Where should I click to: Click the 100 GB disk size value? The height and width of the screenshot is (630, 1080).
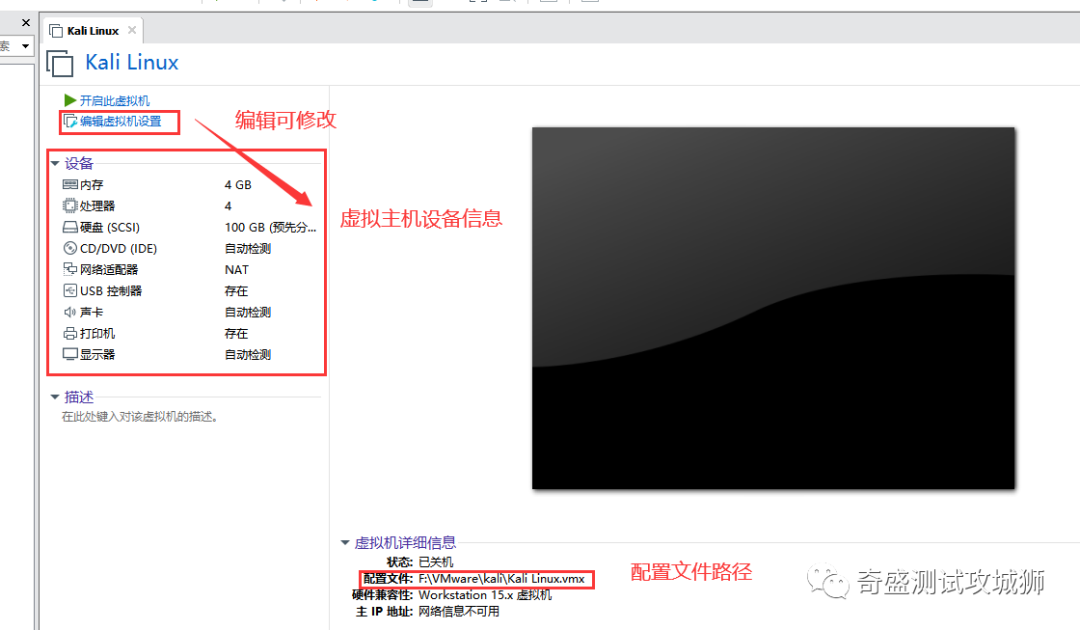coord(270,227)
